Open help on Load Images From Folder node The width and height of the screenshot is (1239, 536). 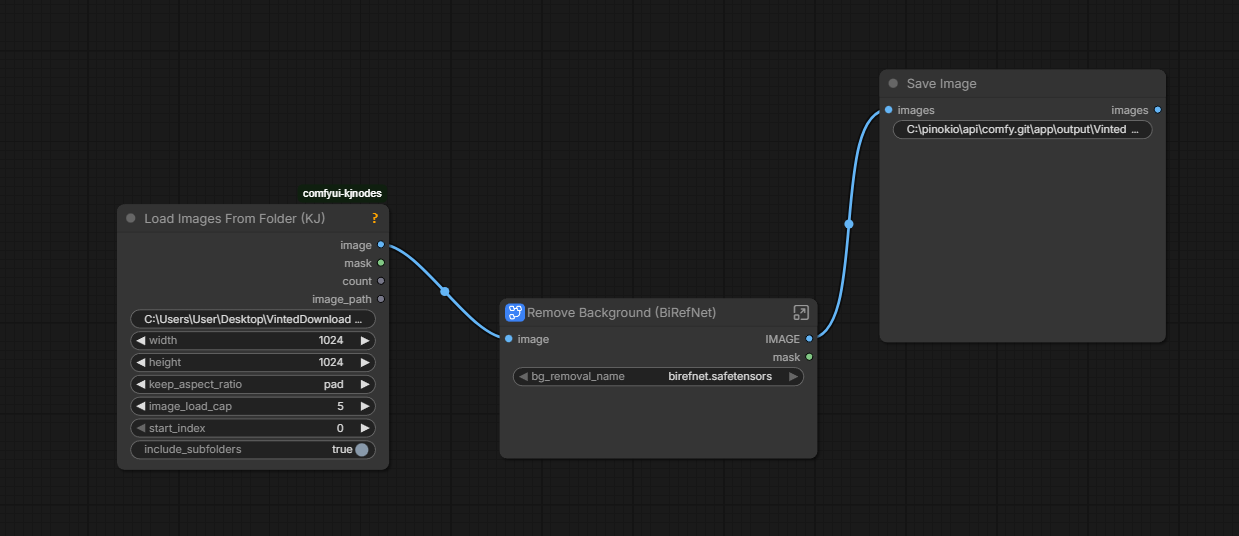click(x=375, y=218)
